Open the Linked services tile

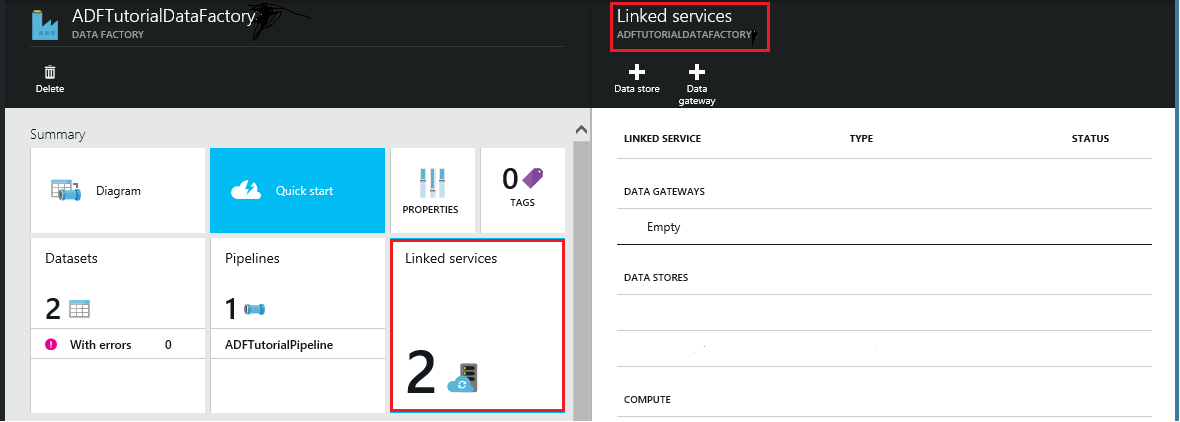[476, 324]
